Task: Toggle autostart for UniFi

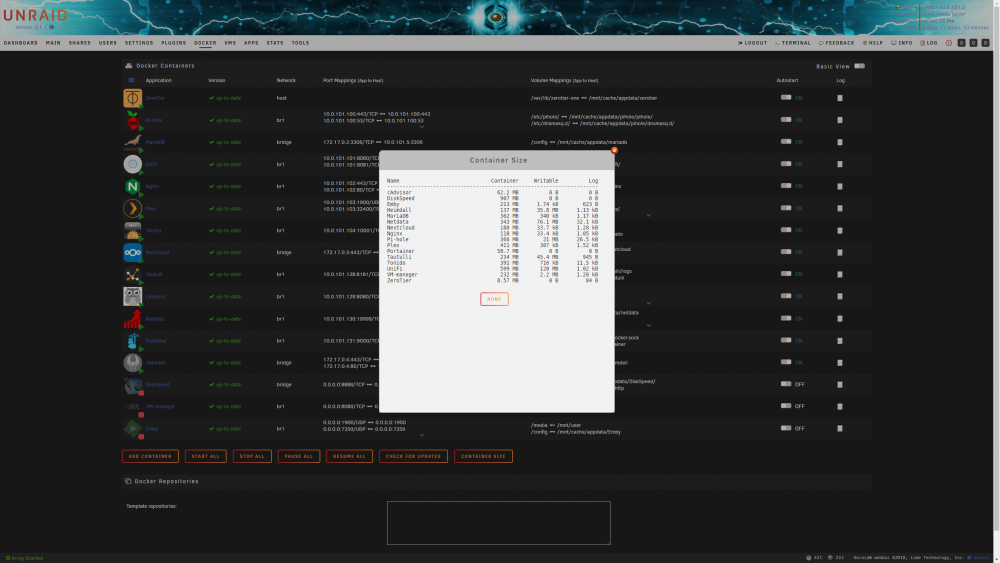Action: pyautogui.click(x=786, y=163)
